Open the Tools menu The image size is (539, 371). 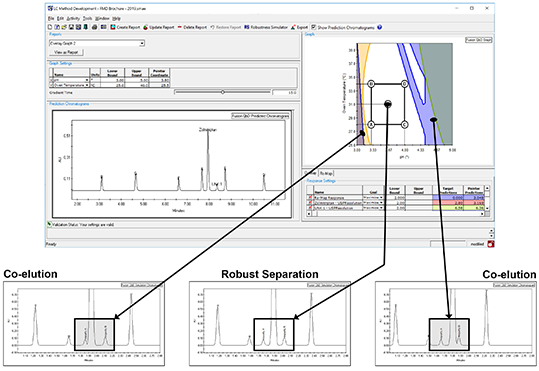(x=87, y=18)
